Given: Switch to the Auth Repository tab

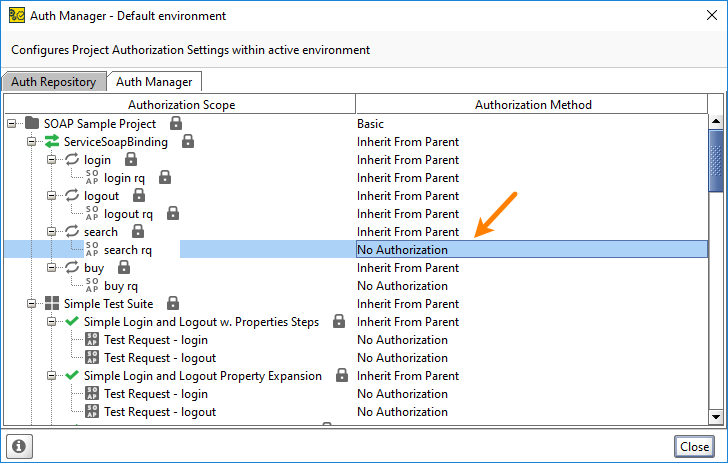Looking at the screenshot, I should [x=54, y=82].
